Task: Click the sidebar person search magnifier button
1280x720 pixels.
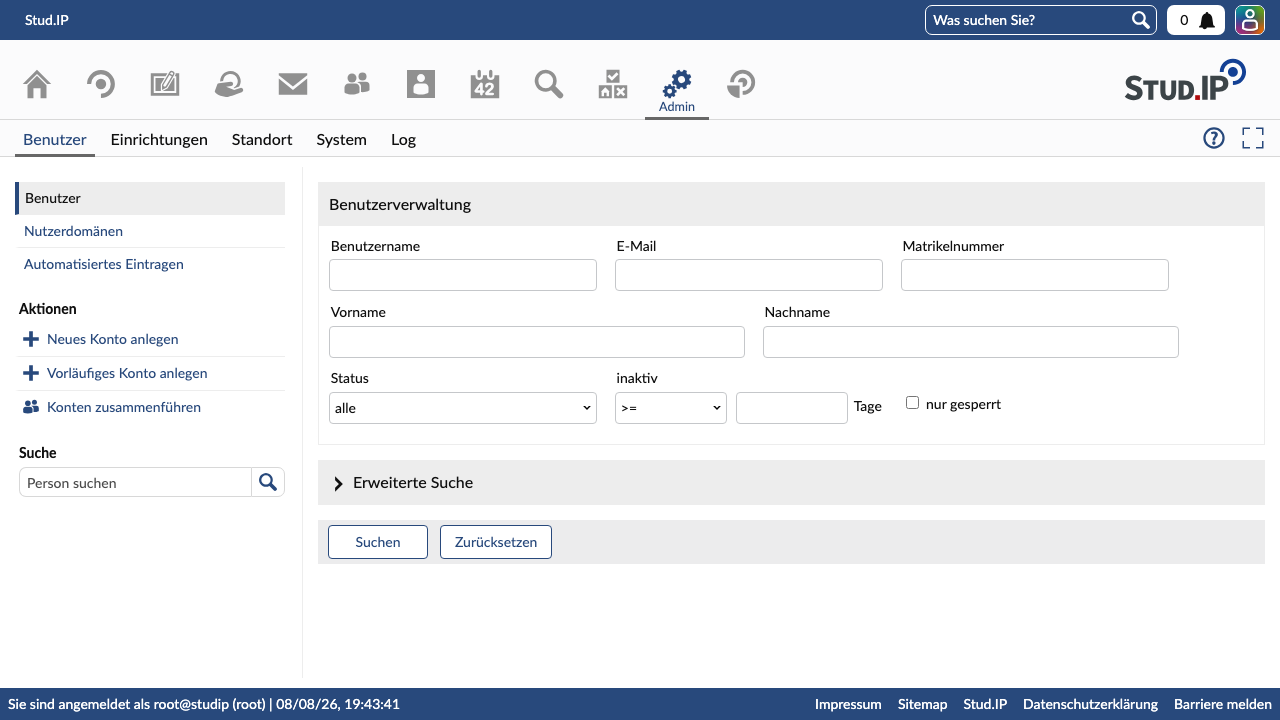Action: (x=268, y=482)
